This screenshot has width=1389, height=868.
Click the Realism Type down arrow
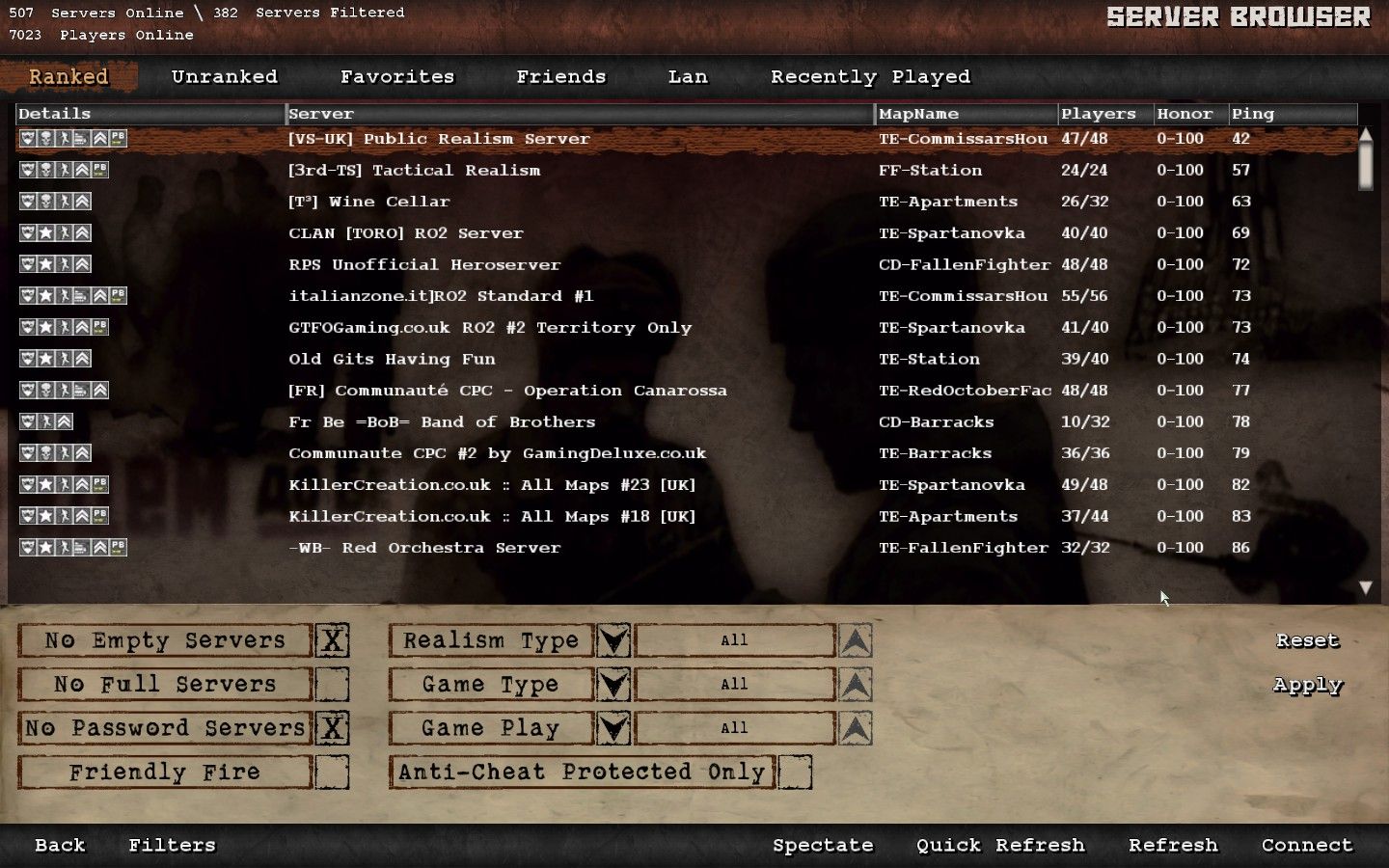(613, 640)
